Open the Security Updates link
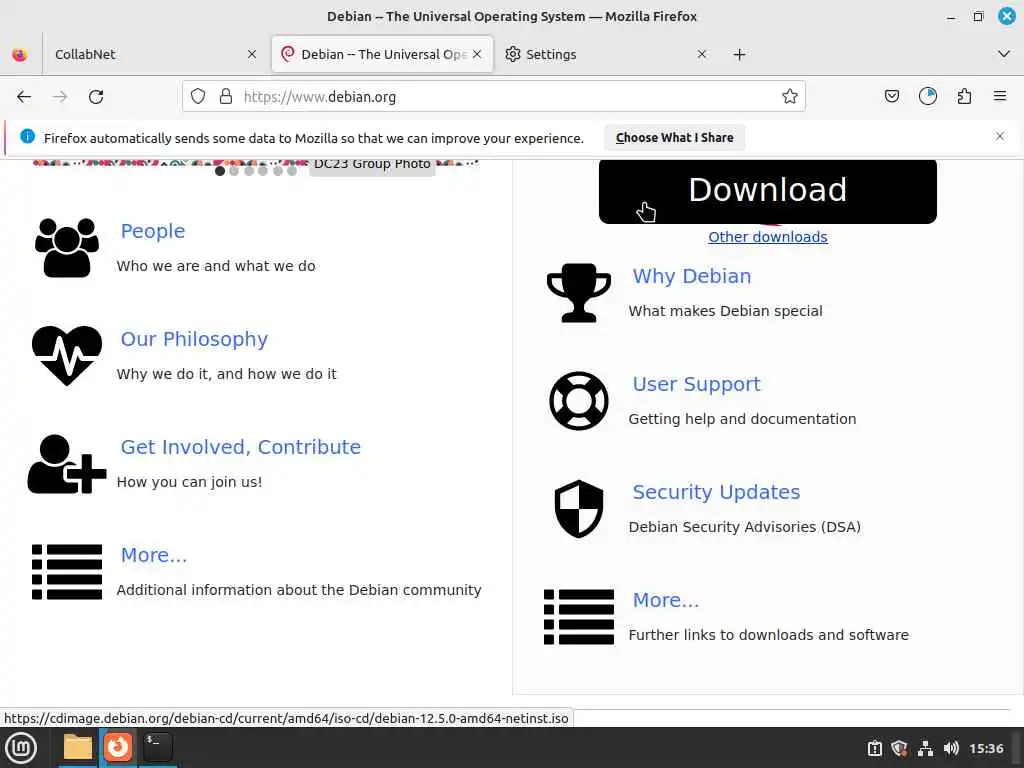 pyautogui.click(x=716, y=492)
